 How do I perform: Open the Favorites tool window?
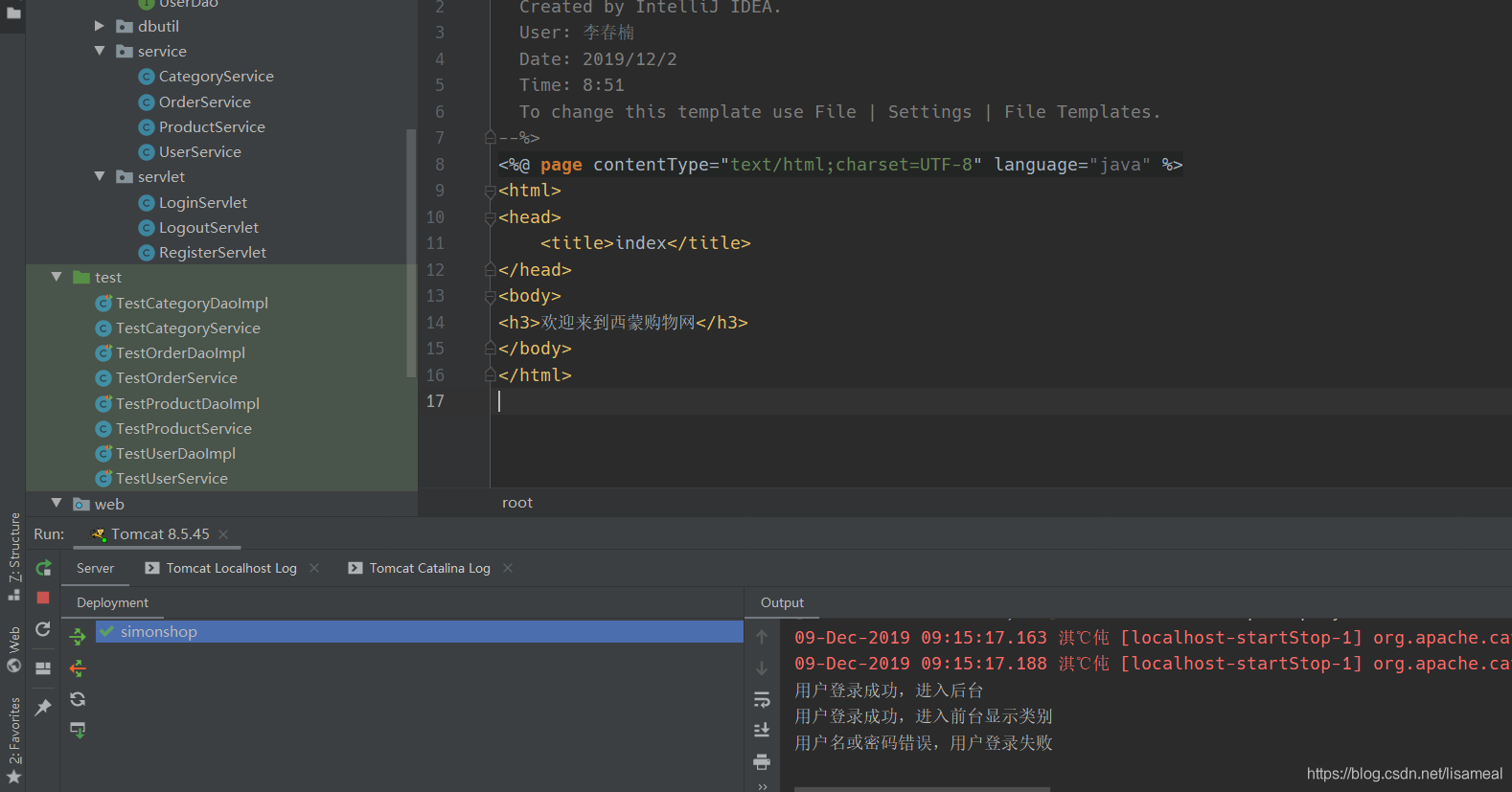point(13,740)
